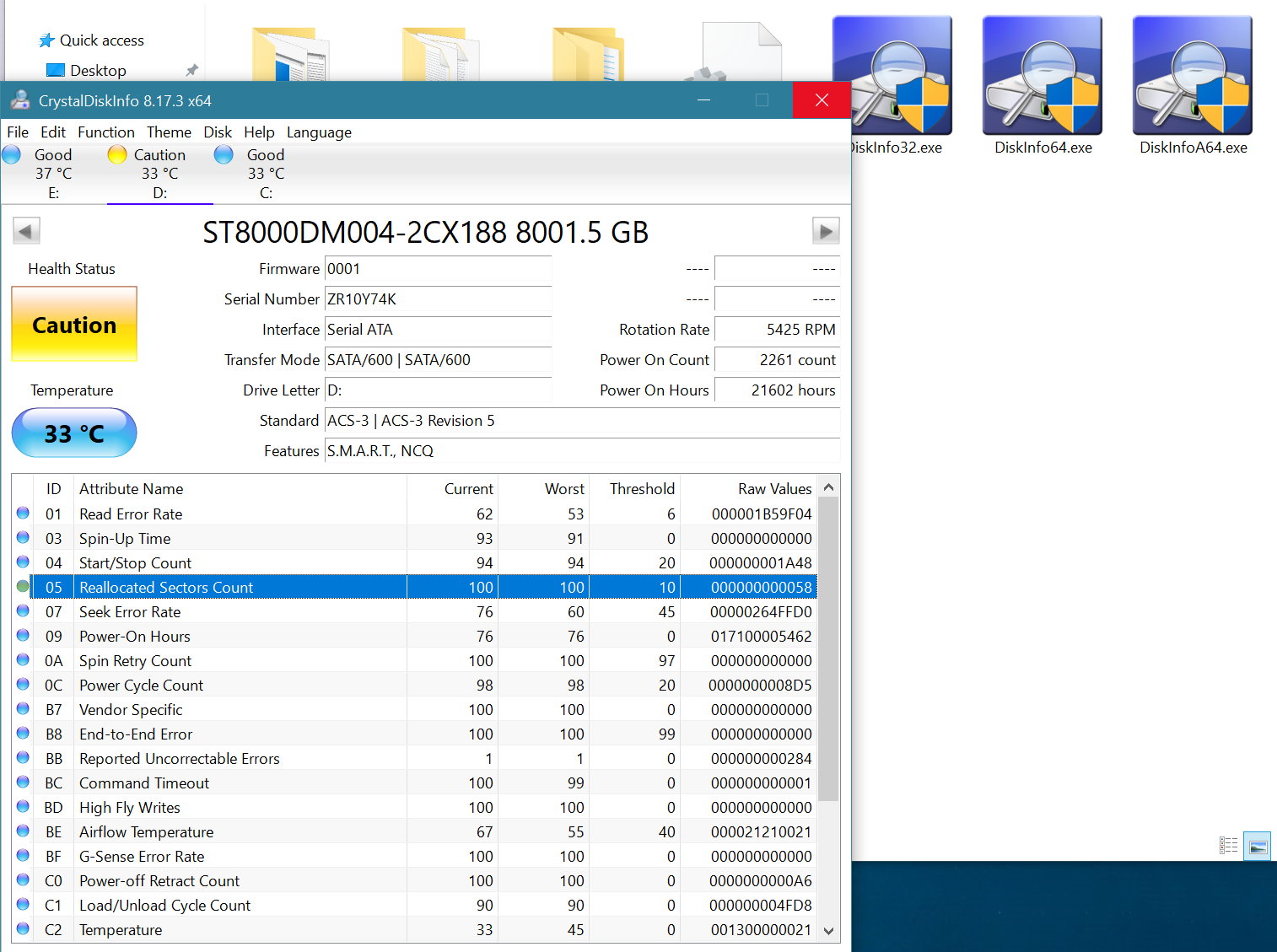This screenshot has height=952, width=1277.
Task: Click the previous disk arrow button
Action: click(26, 231)
